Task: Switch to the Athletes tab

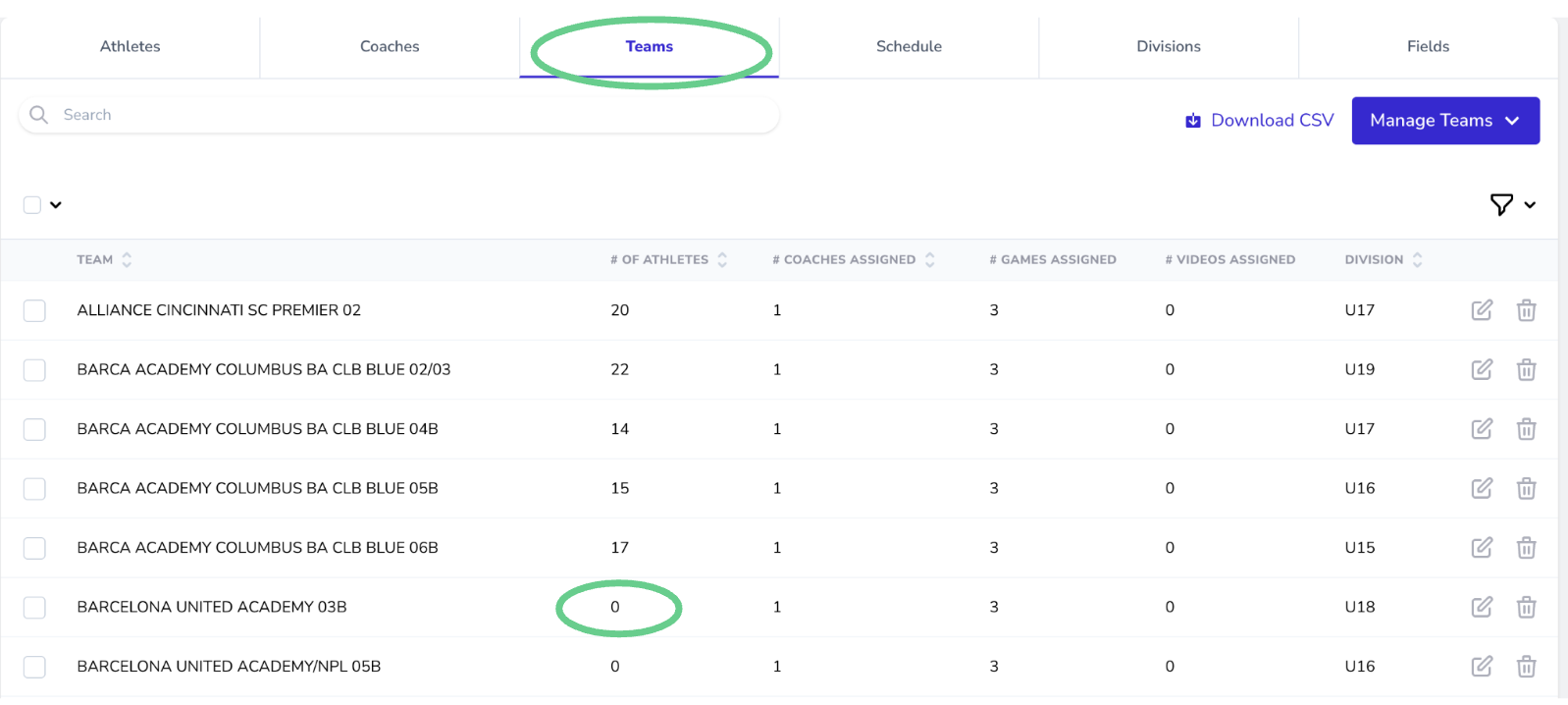Action: (130, 46)
